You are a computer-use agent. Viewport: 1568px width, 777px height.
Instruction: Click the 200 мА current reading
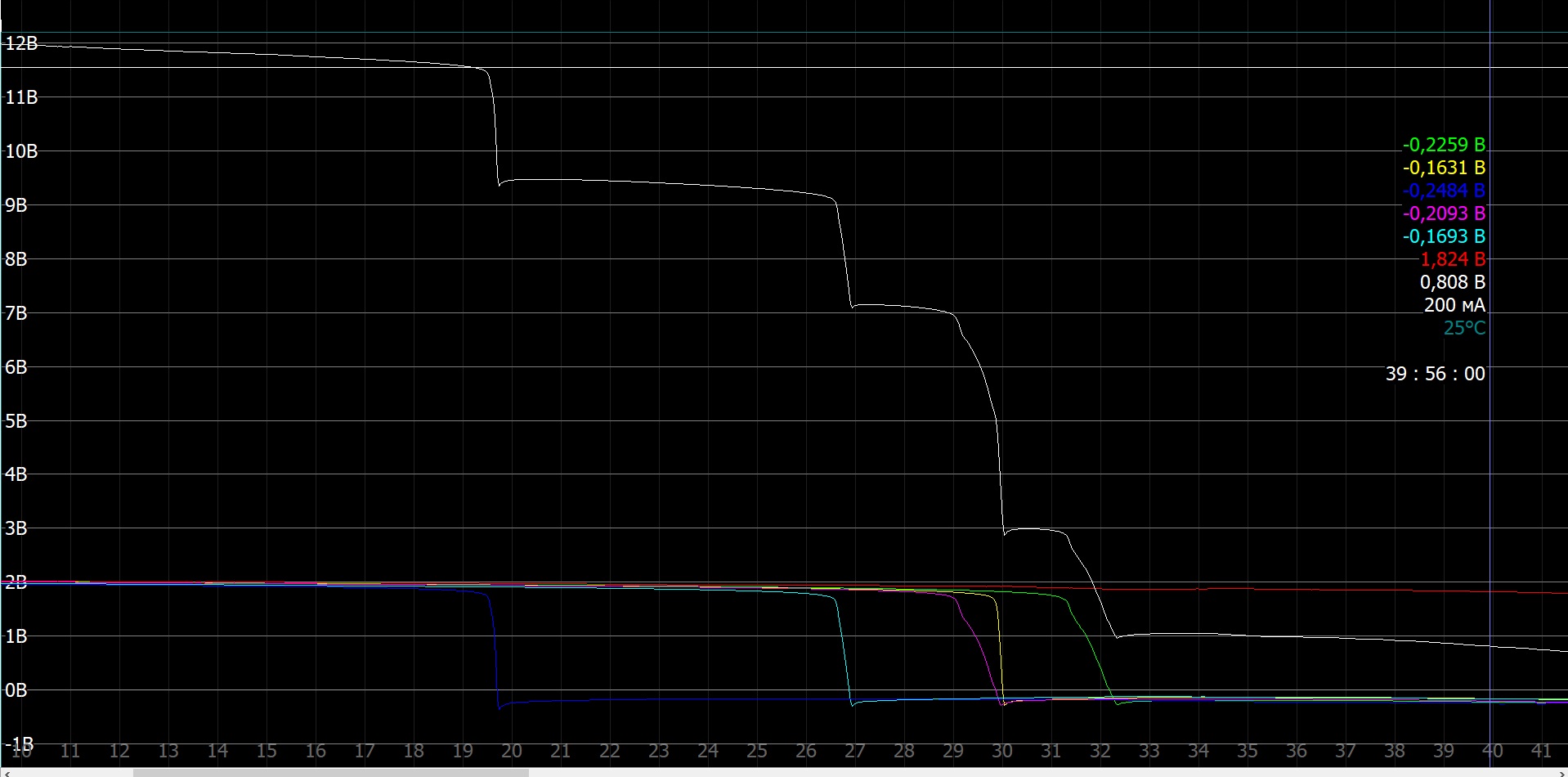1454,305
